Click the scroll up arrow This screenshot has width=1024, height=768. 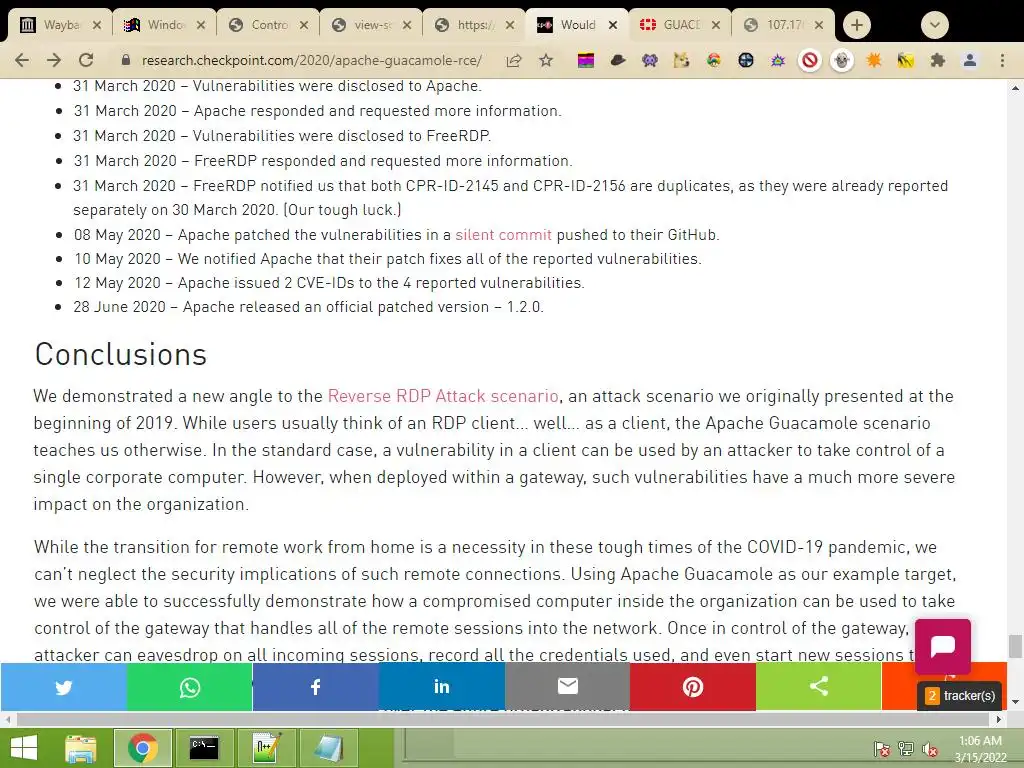click(1016, 88)
